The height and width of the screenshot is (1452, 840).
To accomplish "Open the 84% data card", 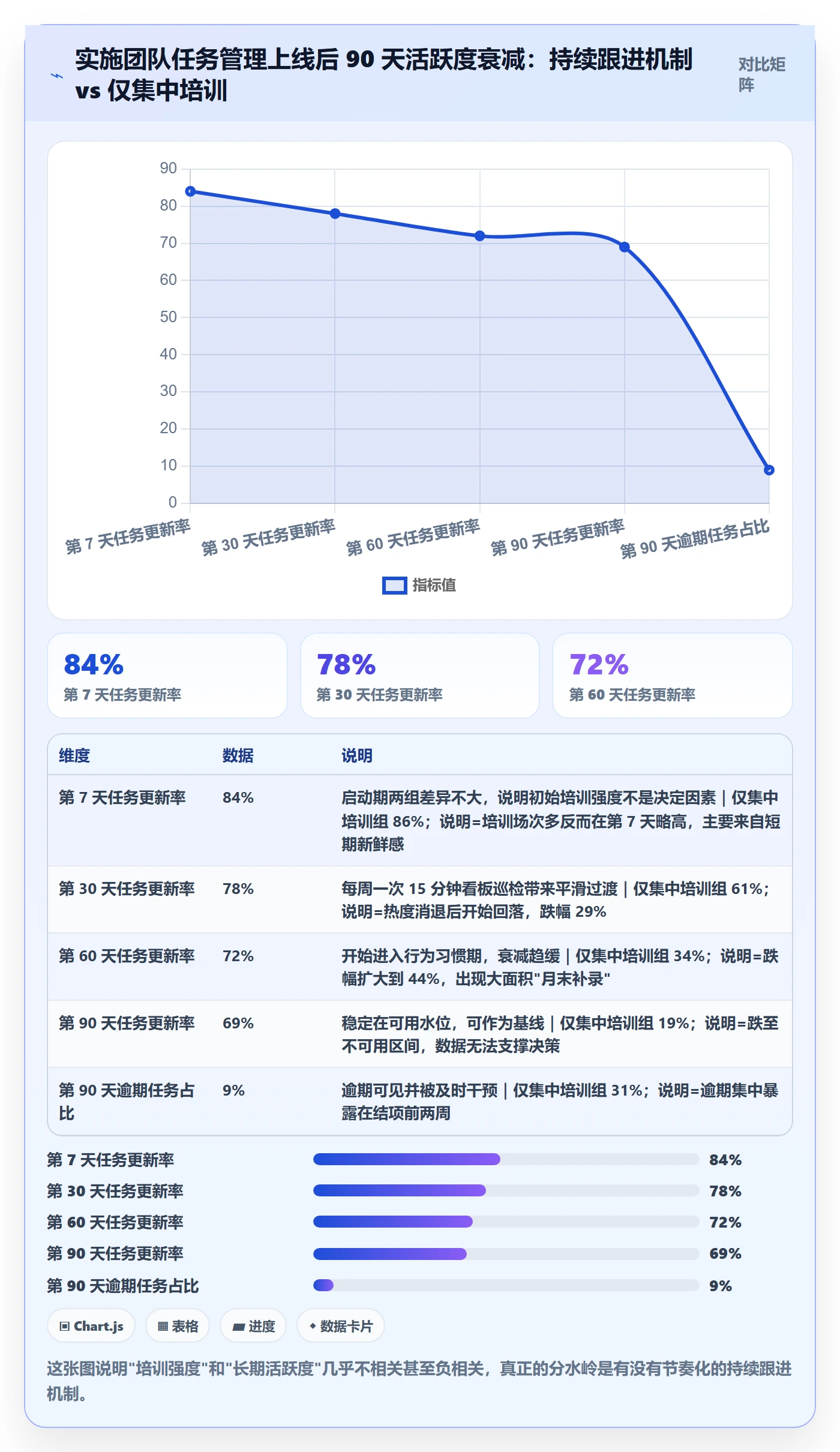I will coord(167,676).
